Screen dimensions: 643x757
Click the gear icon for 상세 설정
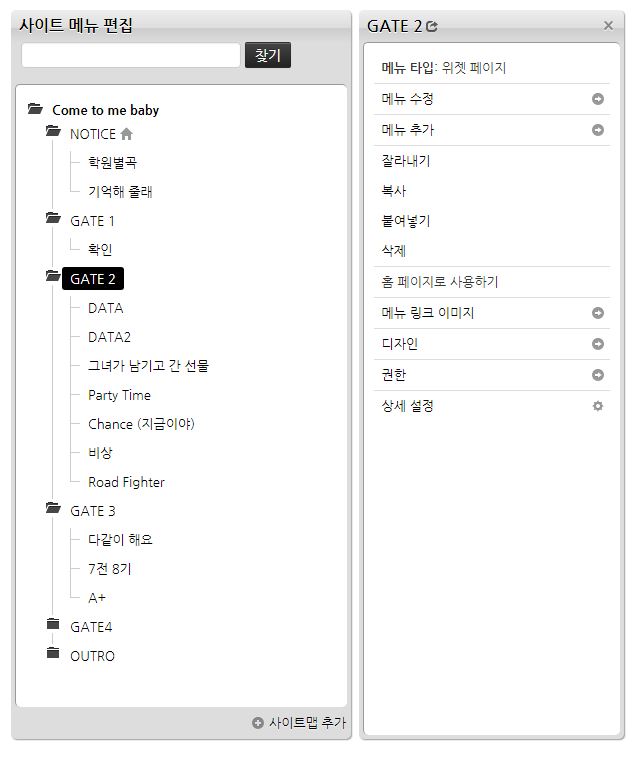(598, 406)
